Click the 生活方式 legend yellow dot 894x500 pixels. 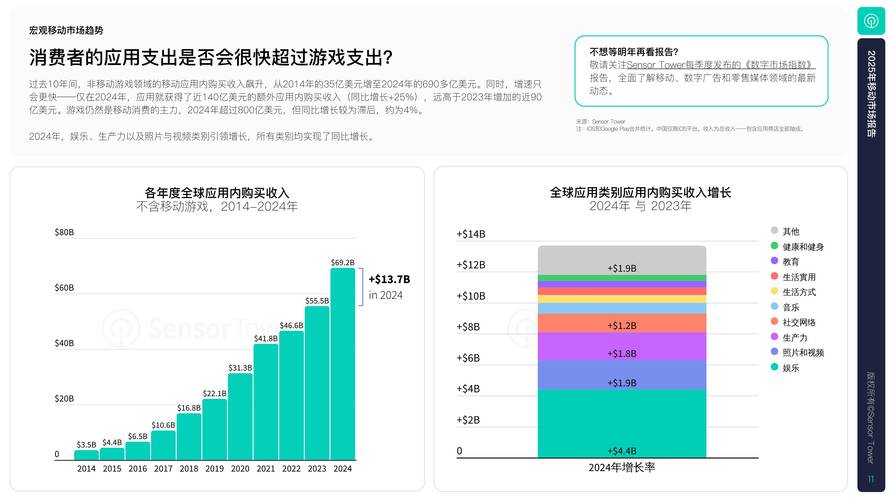(774, 292)
